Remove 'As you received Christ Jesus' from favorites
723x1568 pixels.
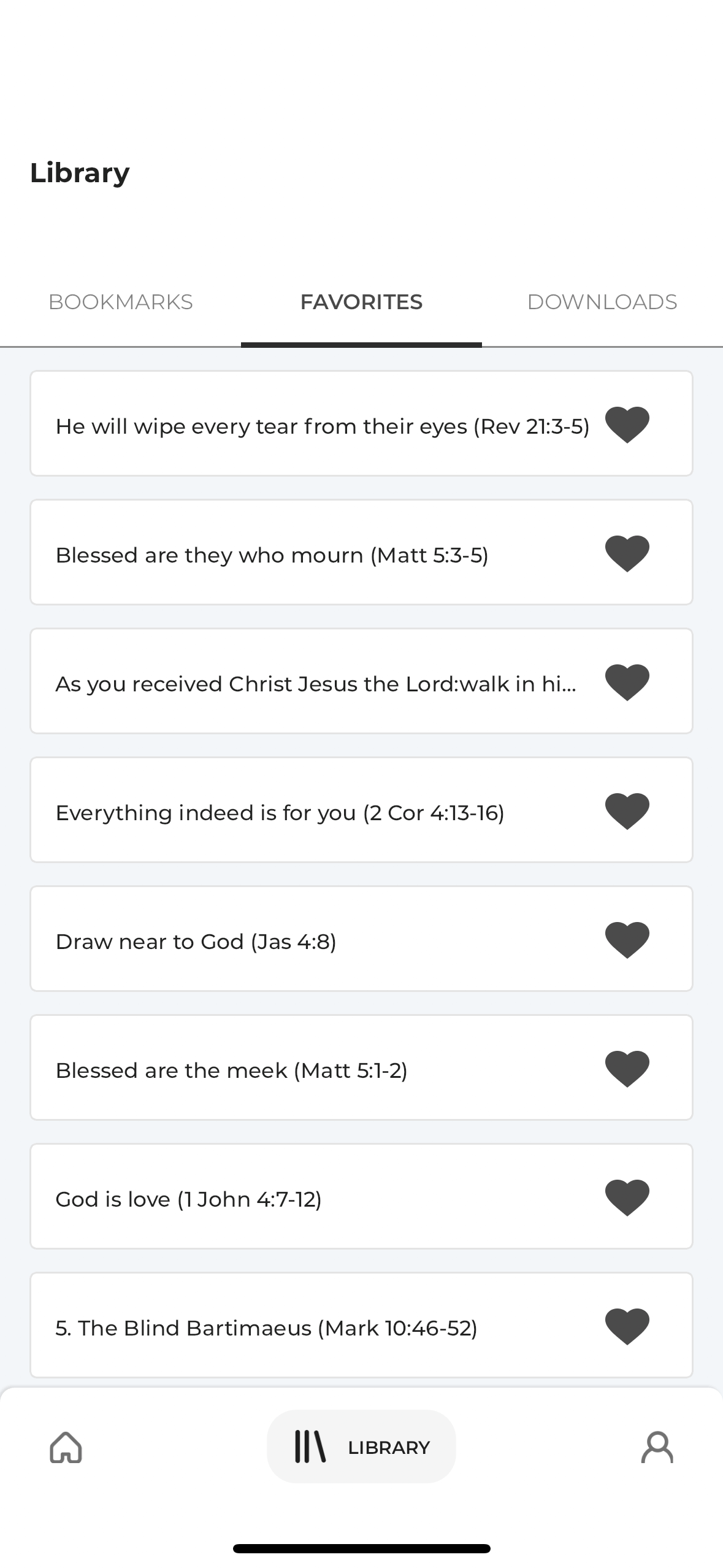pyautogui.click(x=627, y=682)
